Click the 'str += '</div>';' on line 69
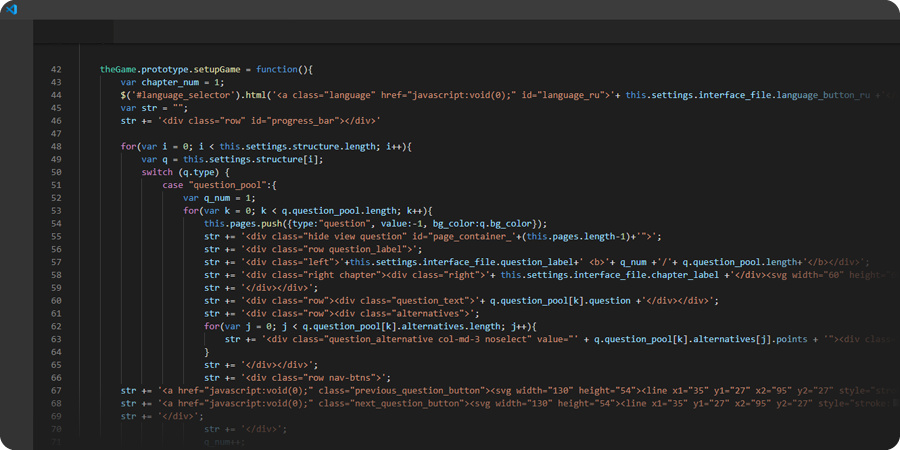900x450 pixels. click(x=162, y=416)
